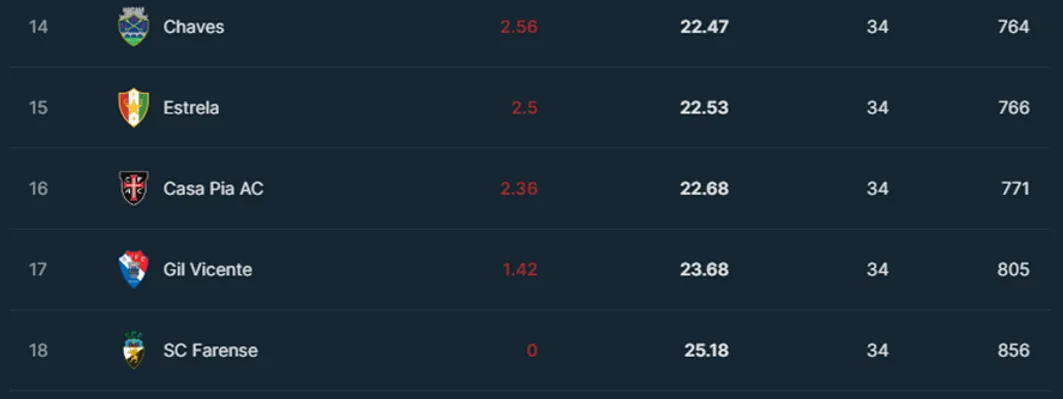Open the Chaves team link
The width and height of the screenshot is (1063, 399).
(x=194, y=27)
